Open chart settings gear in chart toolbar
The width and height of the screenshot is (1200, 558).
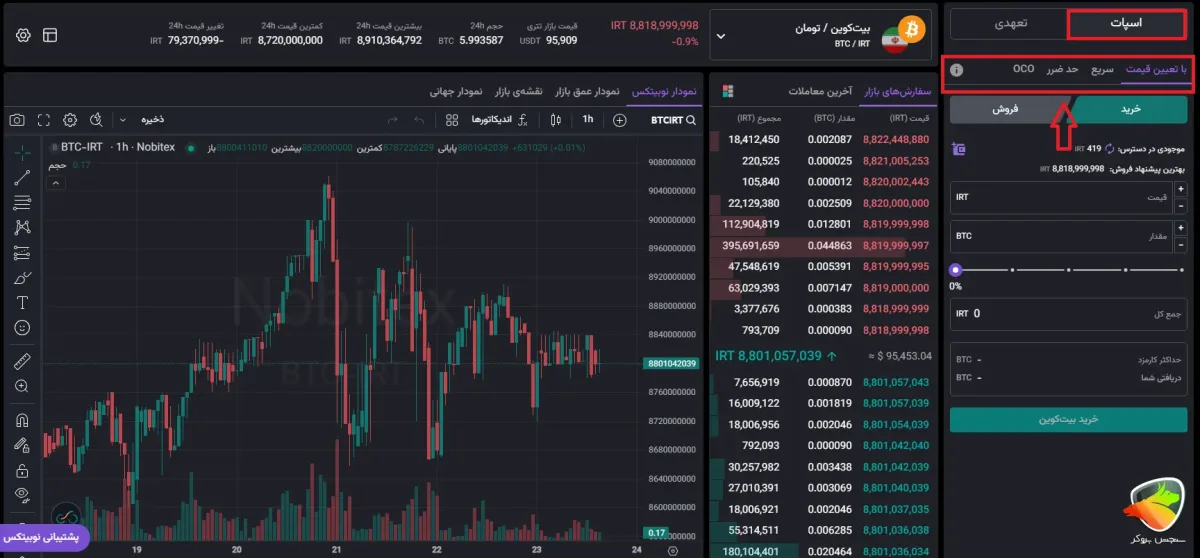click(70, 120)
